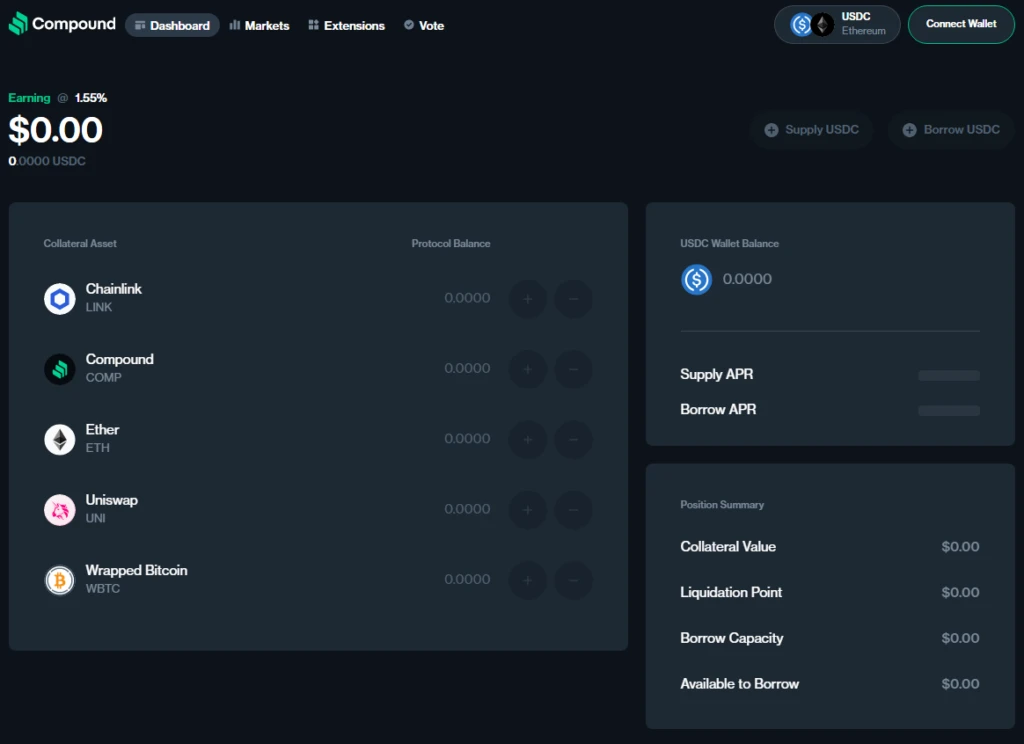
Task: Select the Chainlink asset name
Action: 114,289
